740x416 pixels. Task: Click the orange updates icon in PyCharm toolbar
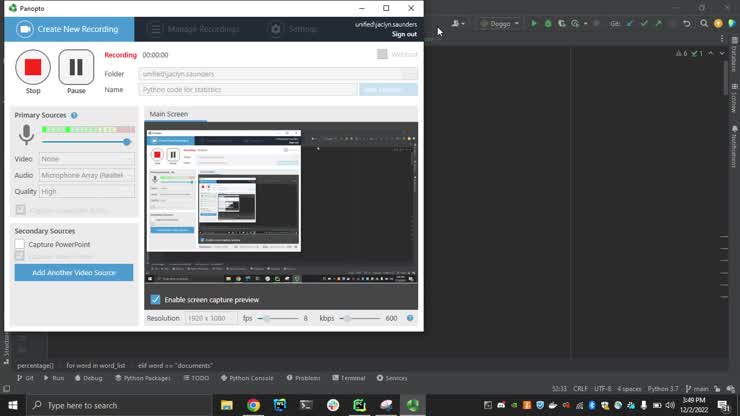718,23
